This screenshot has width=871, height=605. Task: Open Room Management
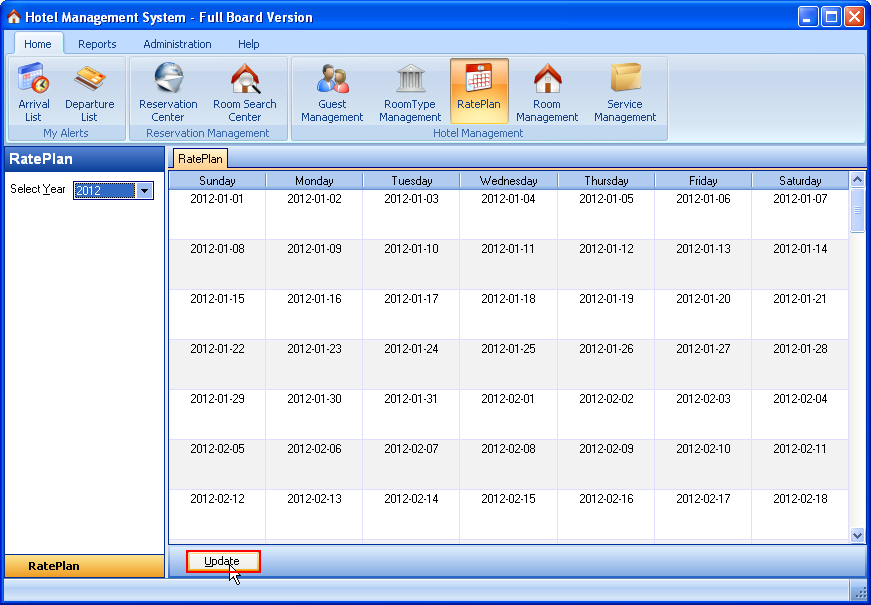547,91
